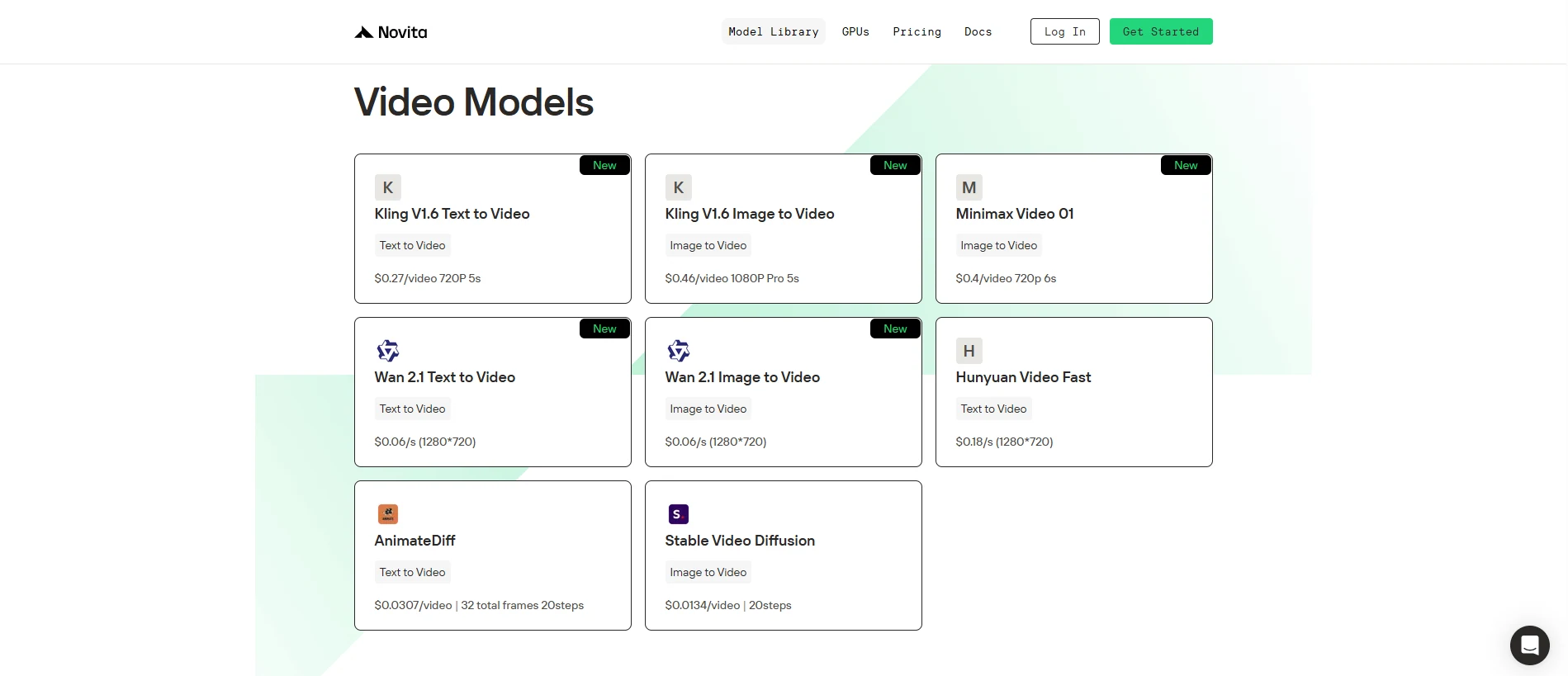1568x676 pixels.
Task: Click Image to Video tag on Minimax Video 01
Action: coord(999,245)
